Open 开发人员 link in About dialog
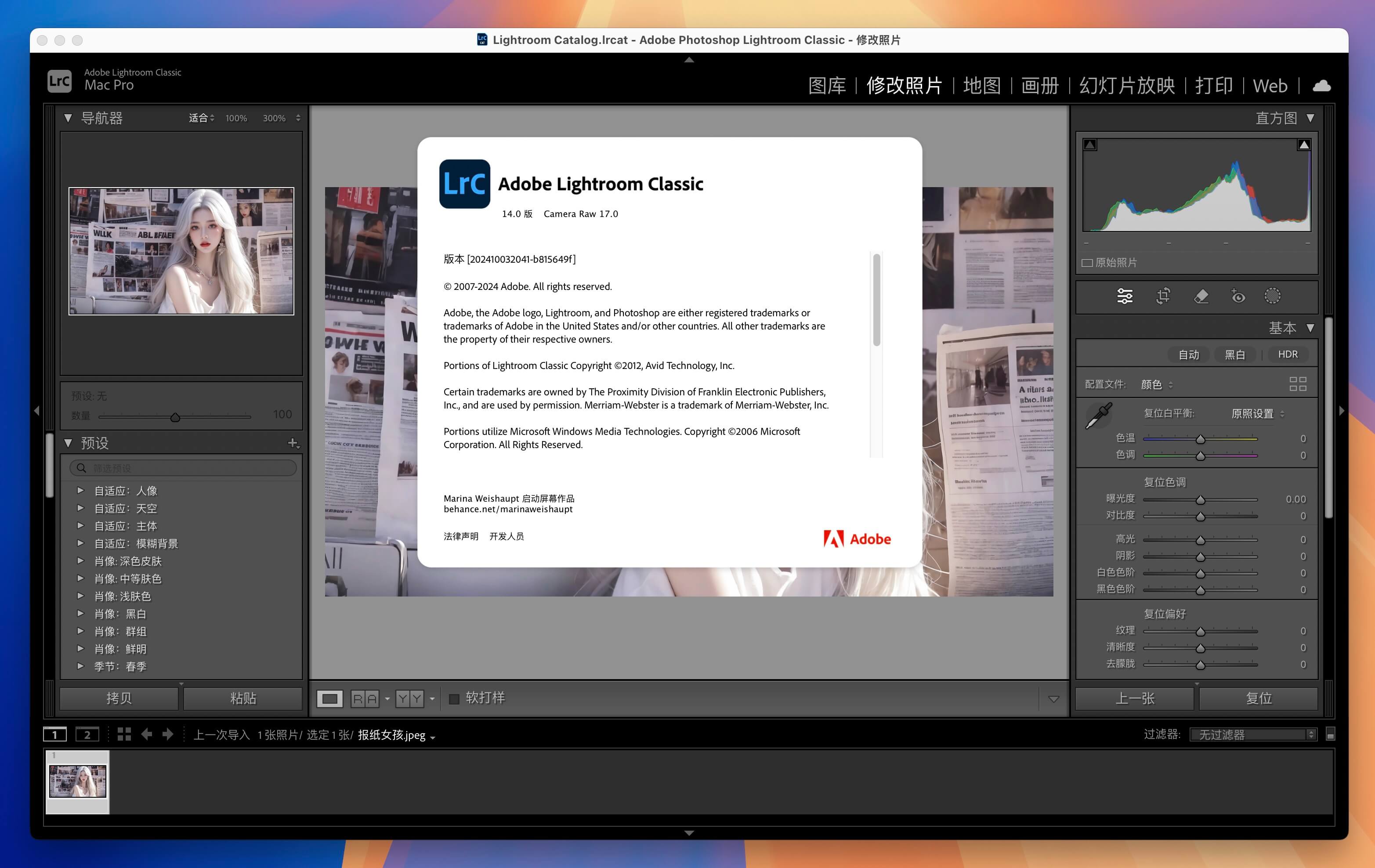This screenshot has width=1375, height=868. (x=507, y=536)
